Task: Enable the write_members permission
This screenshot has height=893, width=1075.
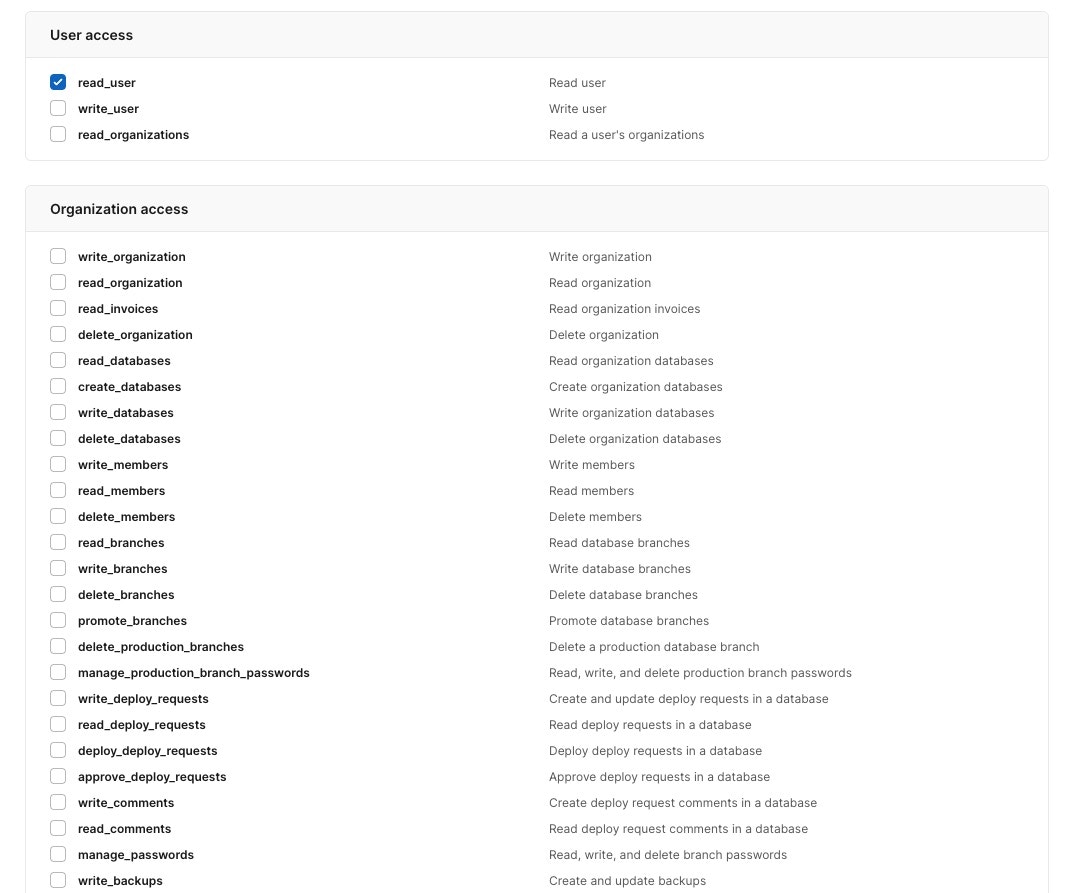Action: pos(58,464)
